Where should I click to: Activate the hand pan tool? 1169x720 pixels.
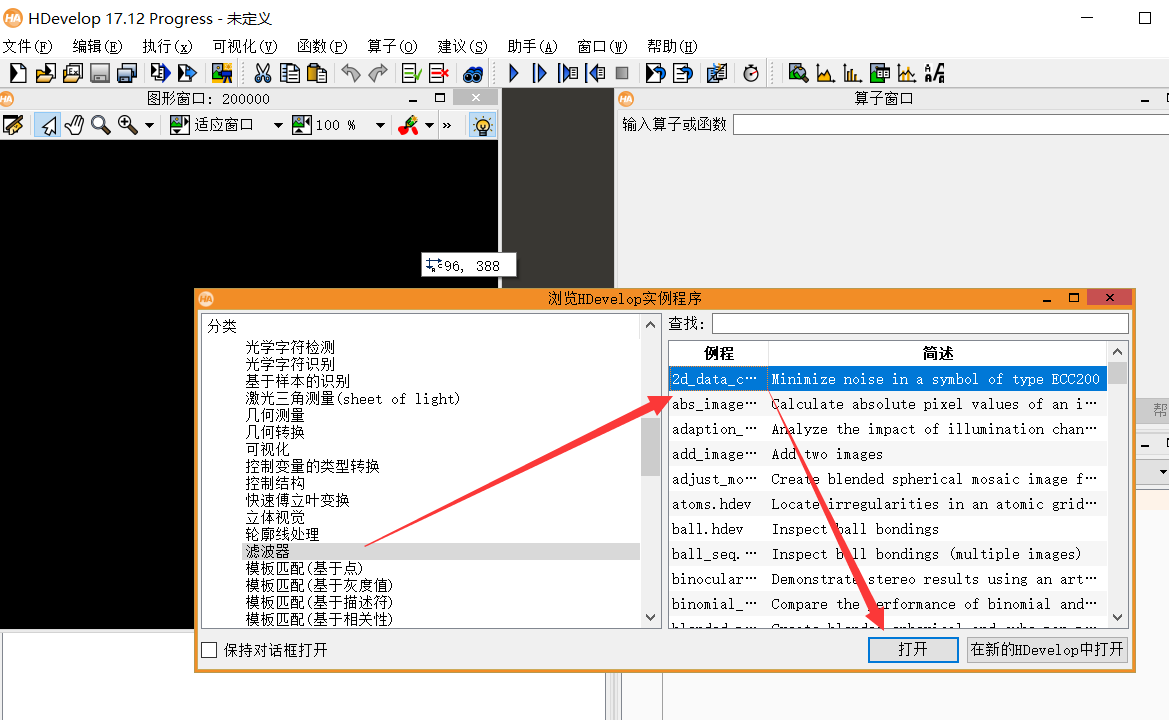tap(73, 124)
